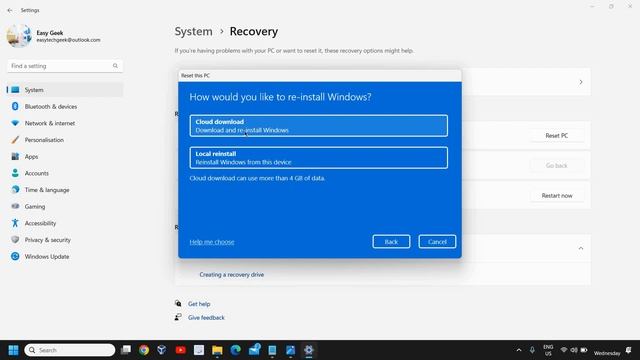640x360 pixels.
Task: Choose Local reinstall option
Action: tap(318, 158)
